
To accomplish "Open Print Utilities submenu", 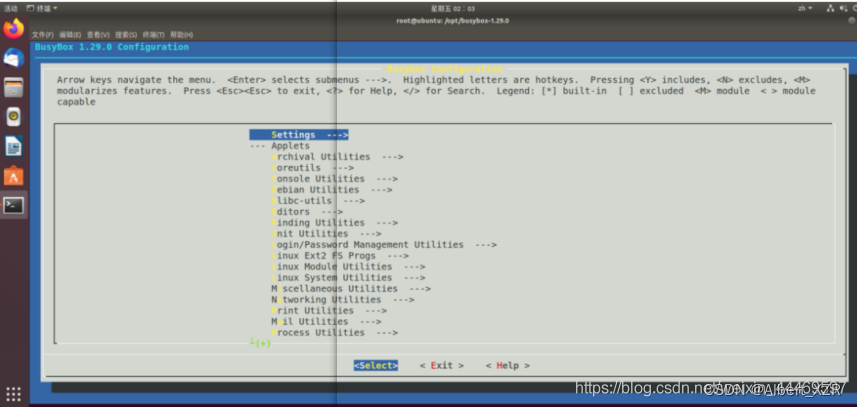I will click(329, 310).
